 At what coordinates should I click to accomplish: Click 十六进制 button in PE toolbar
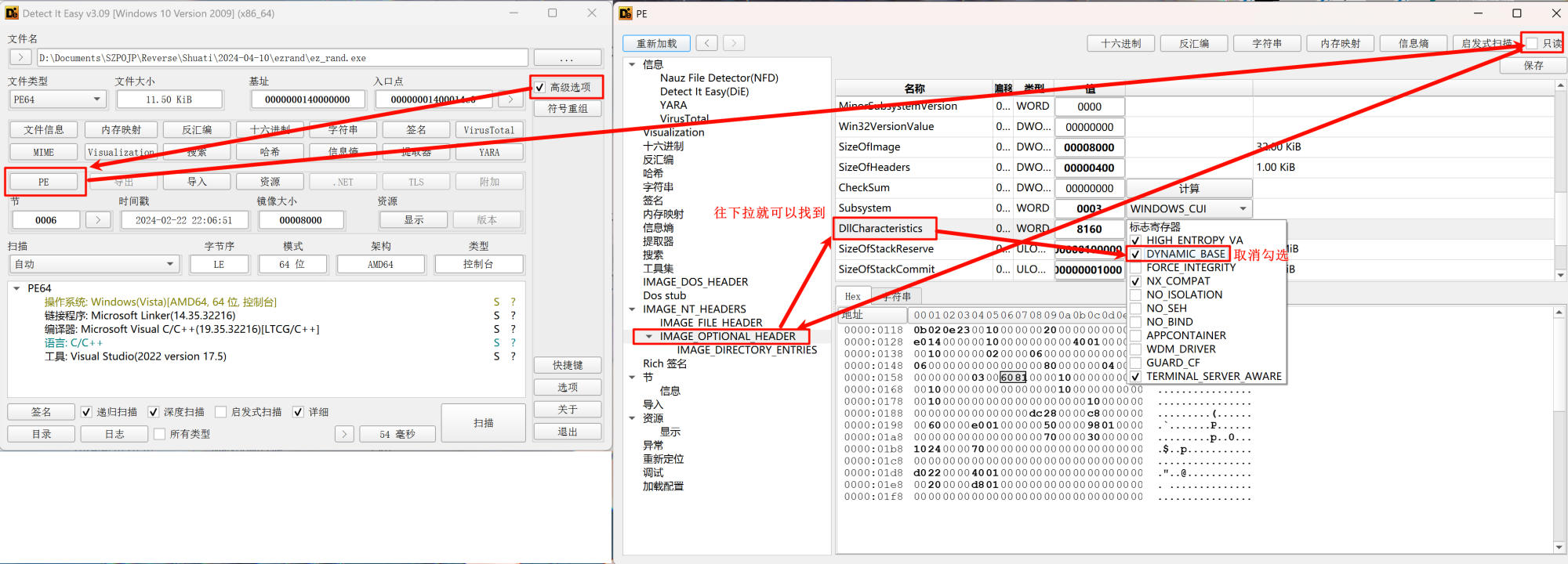(x=1120, y=43)
